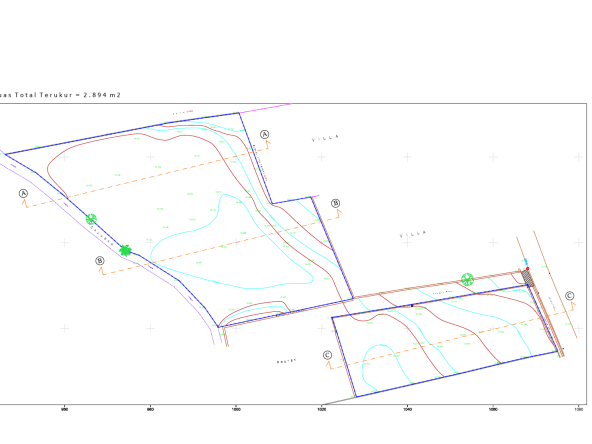This screenshot has width=592, height=444.
Task: Select section marker B below the road
Action: (100, 261)
